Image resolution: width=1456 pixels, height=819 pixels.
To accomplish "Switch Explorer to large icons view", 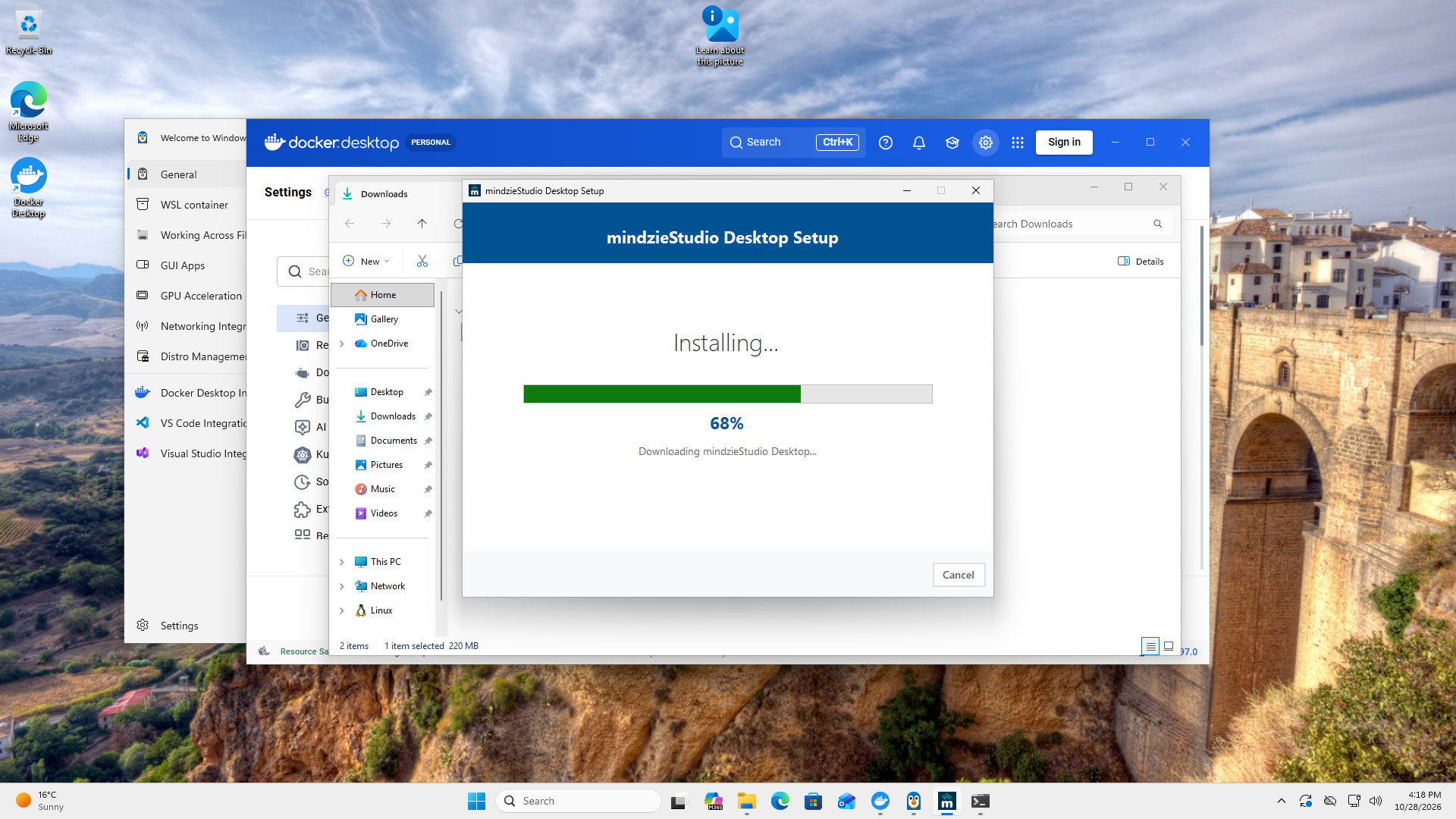I will (1169, 646).
